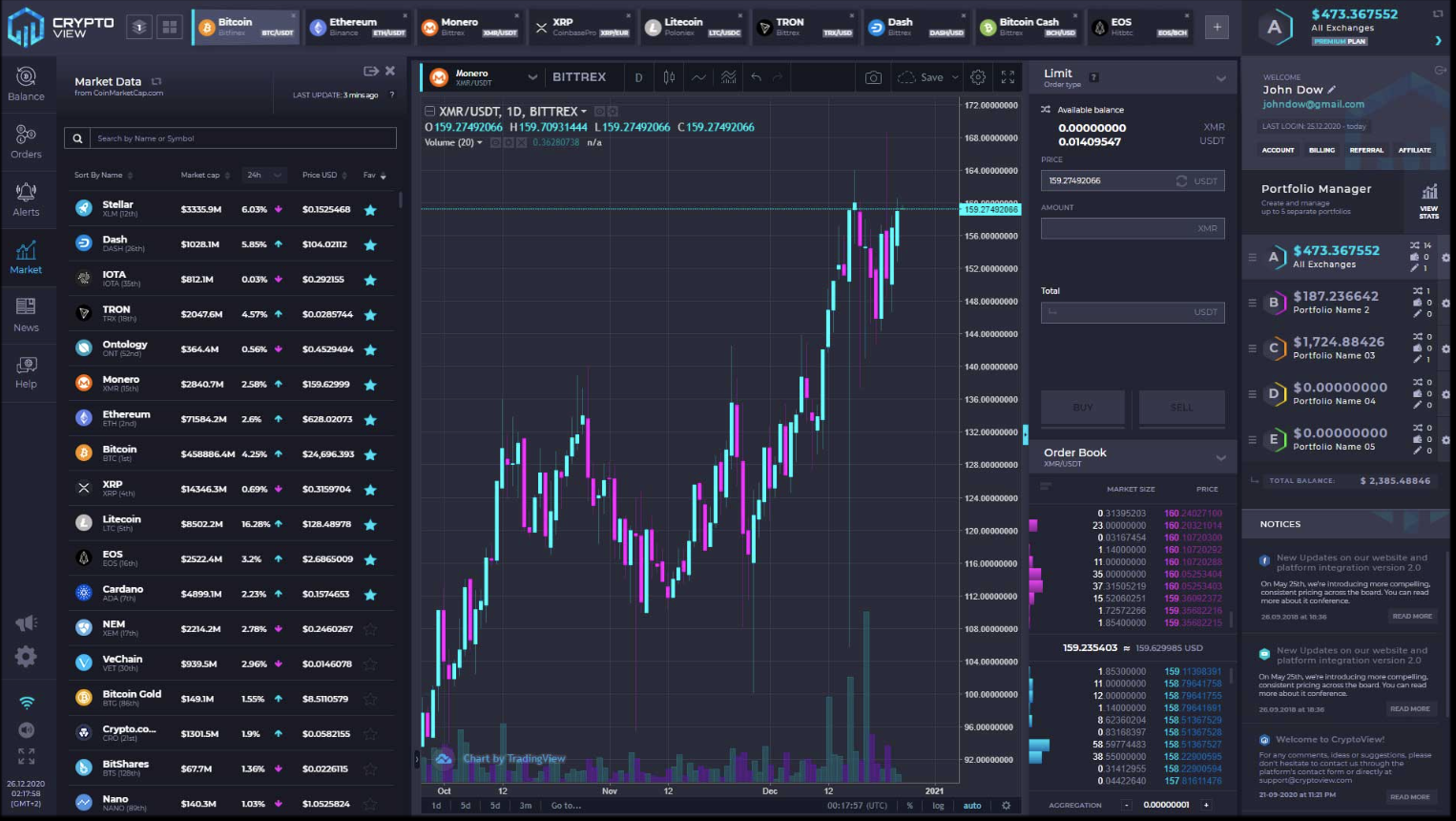Favorite Stellar using its star toggle
This screenshot has width=1456, height=821.
pos(369,209)
